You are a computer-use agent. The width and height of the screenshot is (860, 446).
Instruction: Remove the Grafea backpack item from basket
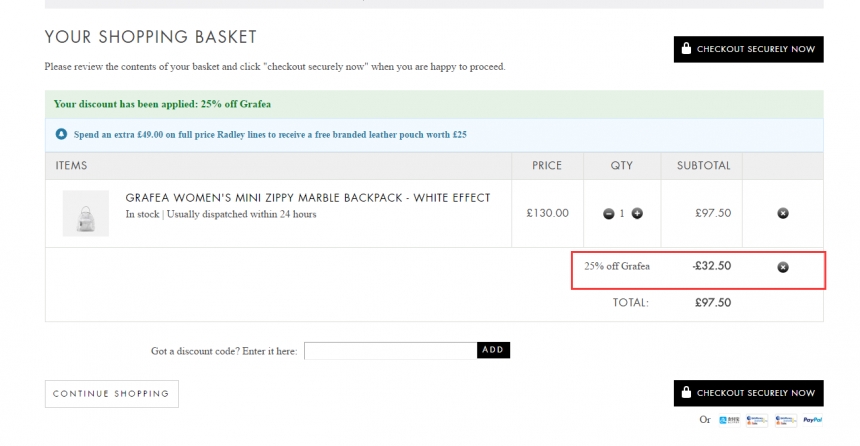click(783, 213)
